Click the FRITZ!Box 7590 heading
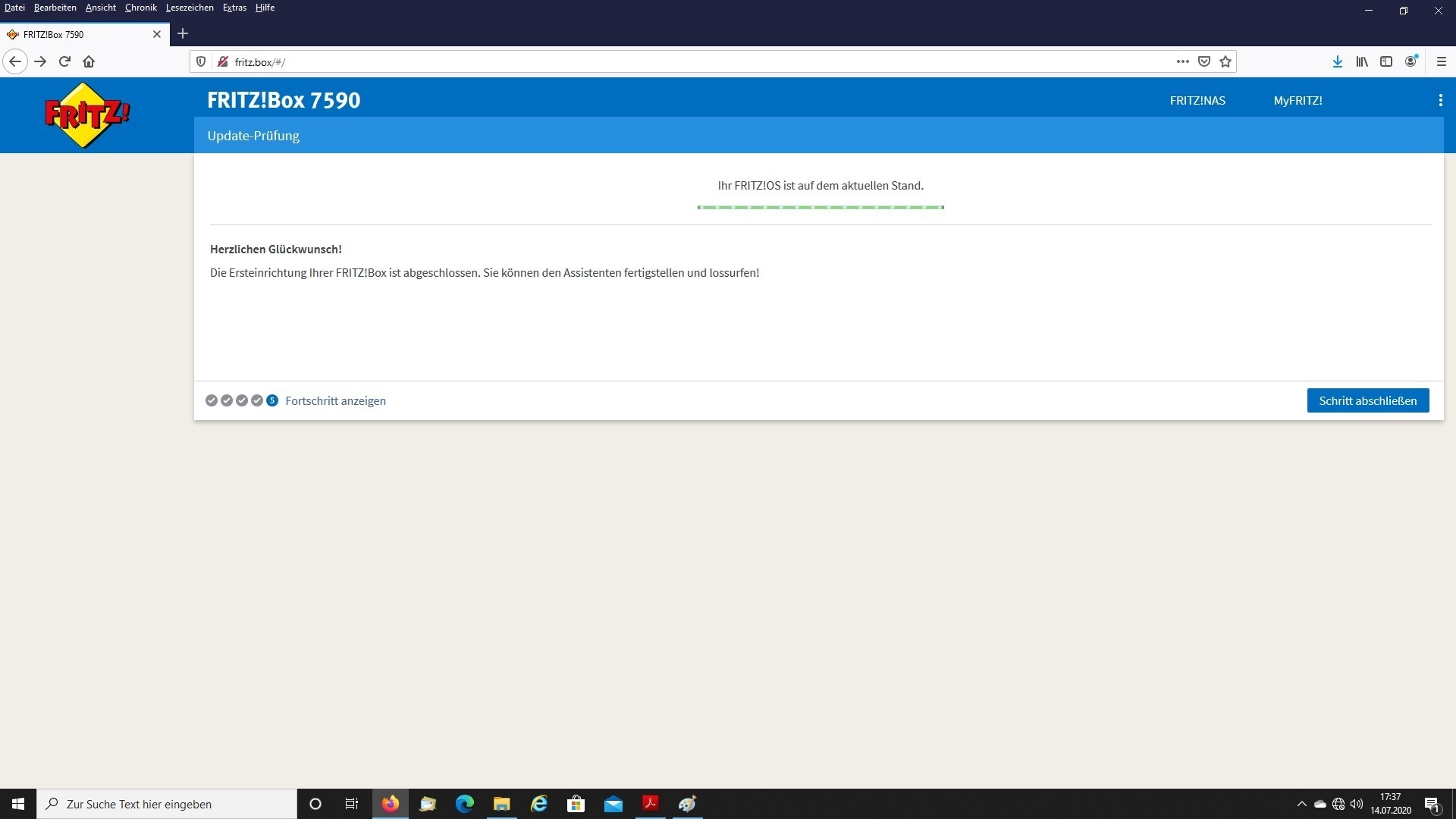 (x=284, y=100)
